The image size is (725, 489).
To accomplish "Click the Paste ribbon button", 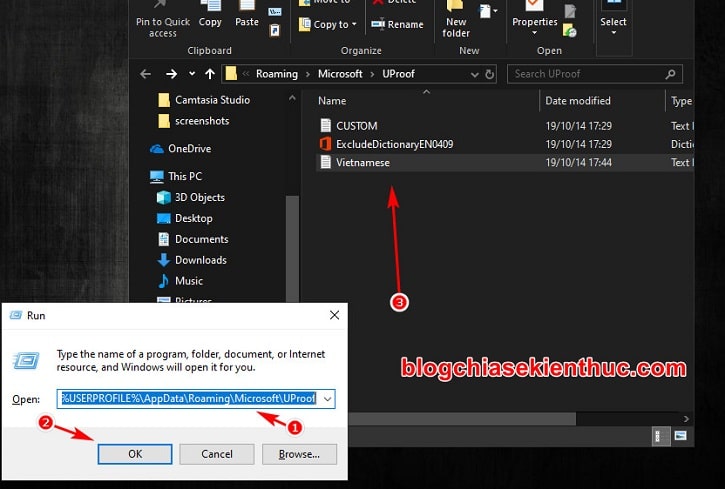I will click(x=246, y=15).
